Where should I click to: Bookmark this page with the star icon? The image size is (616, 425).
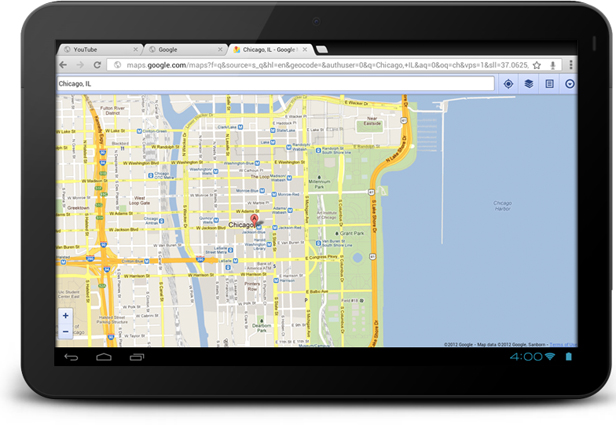[537, 65]
